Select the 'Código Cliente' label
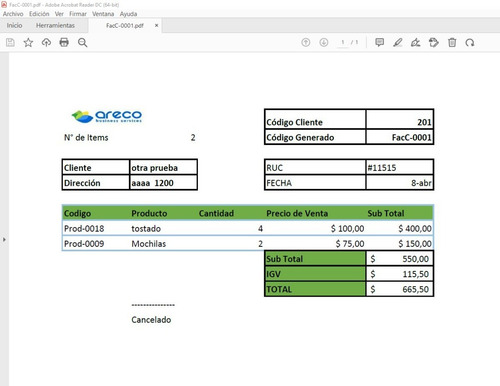500x386 pixels. (x=294, y=122)
